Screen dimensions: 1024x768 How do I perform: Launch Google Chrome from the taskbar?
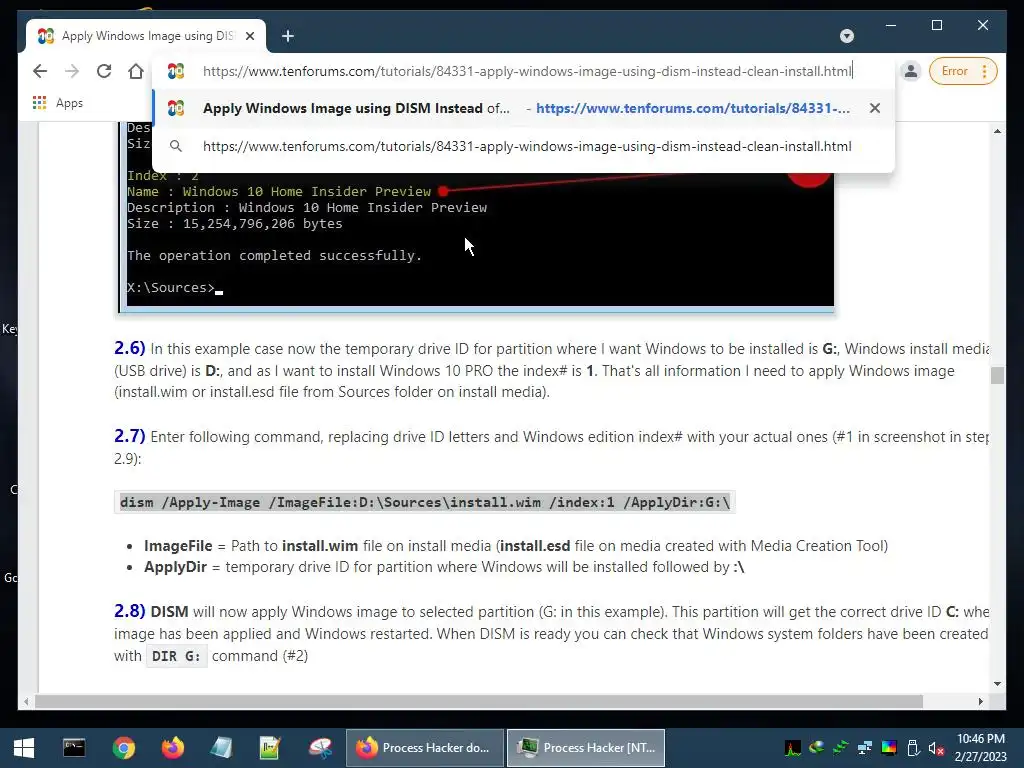[123, 748]
